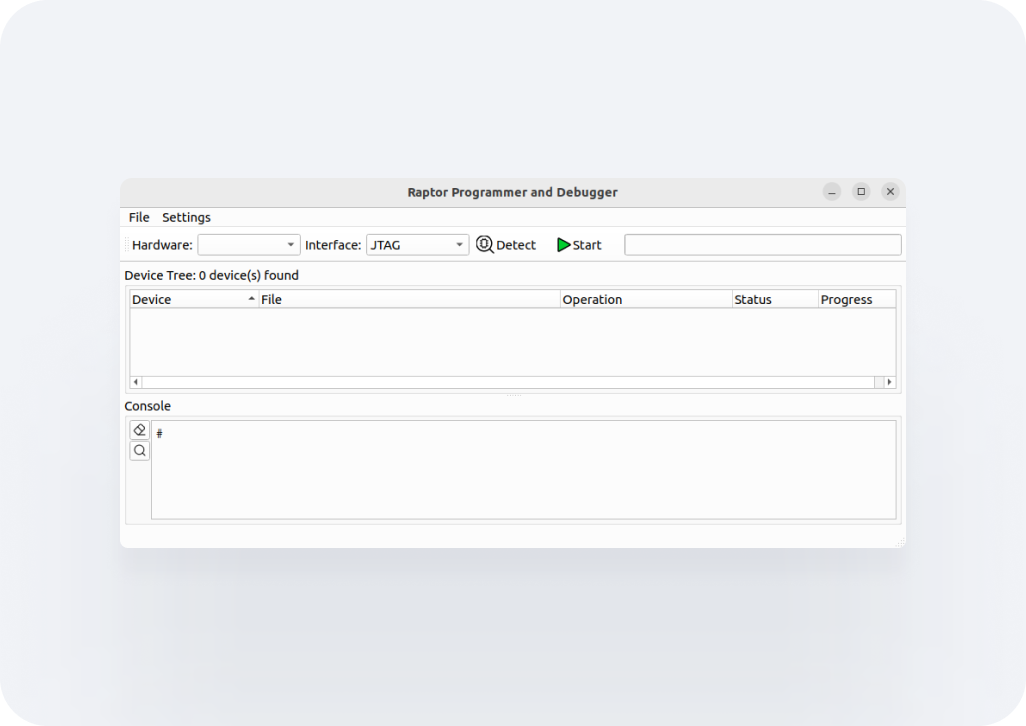Click the Console label
Image resolution: width=1026 pixels, height=726 pixels.
[x=147, y=406]
